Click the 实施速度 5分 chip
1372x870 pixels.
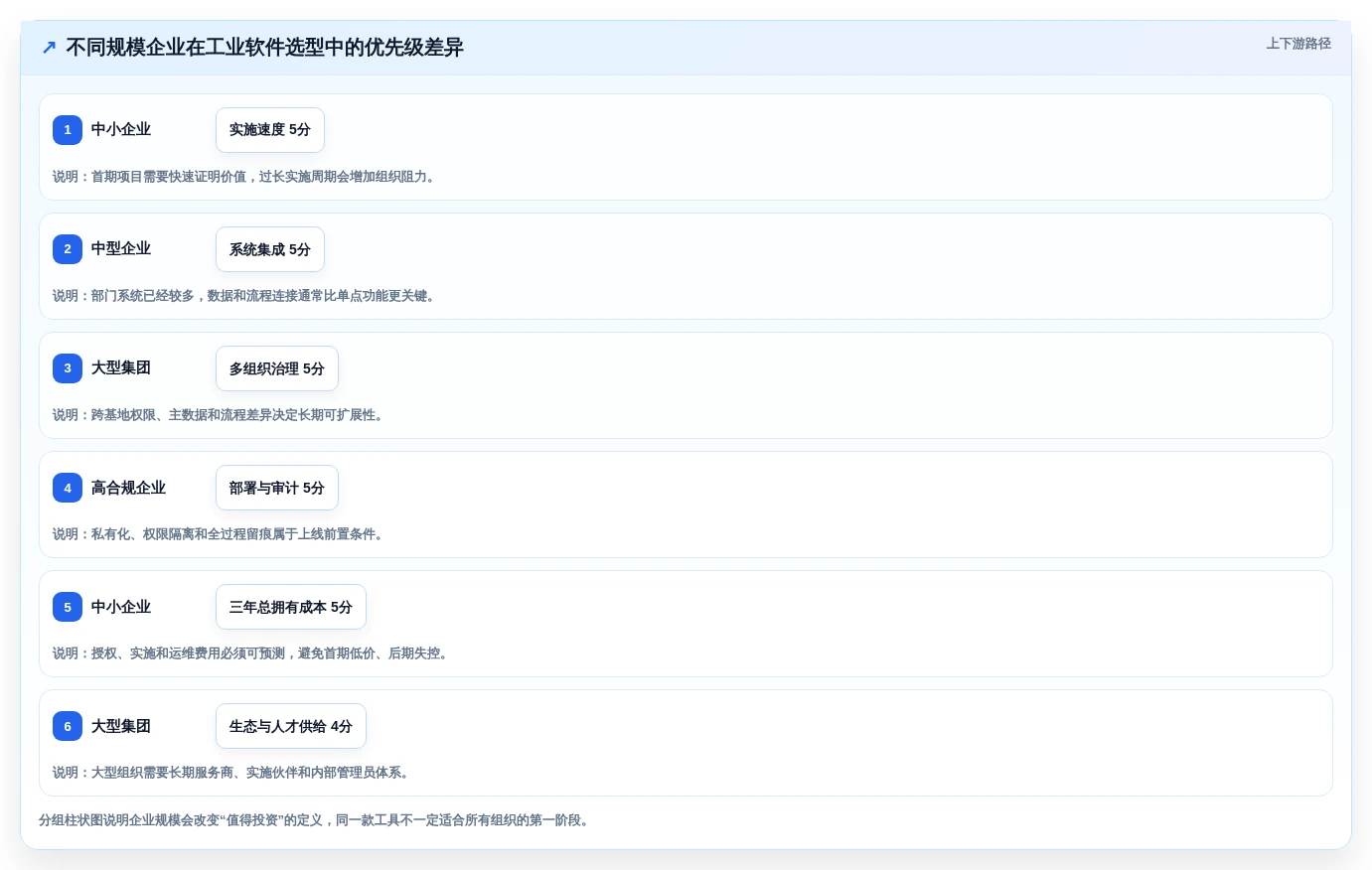pyautogui.click(x=270, y=130)
